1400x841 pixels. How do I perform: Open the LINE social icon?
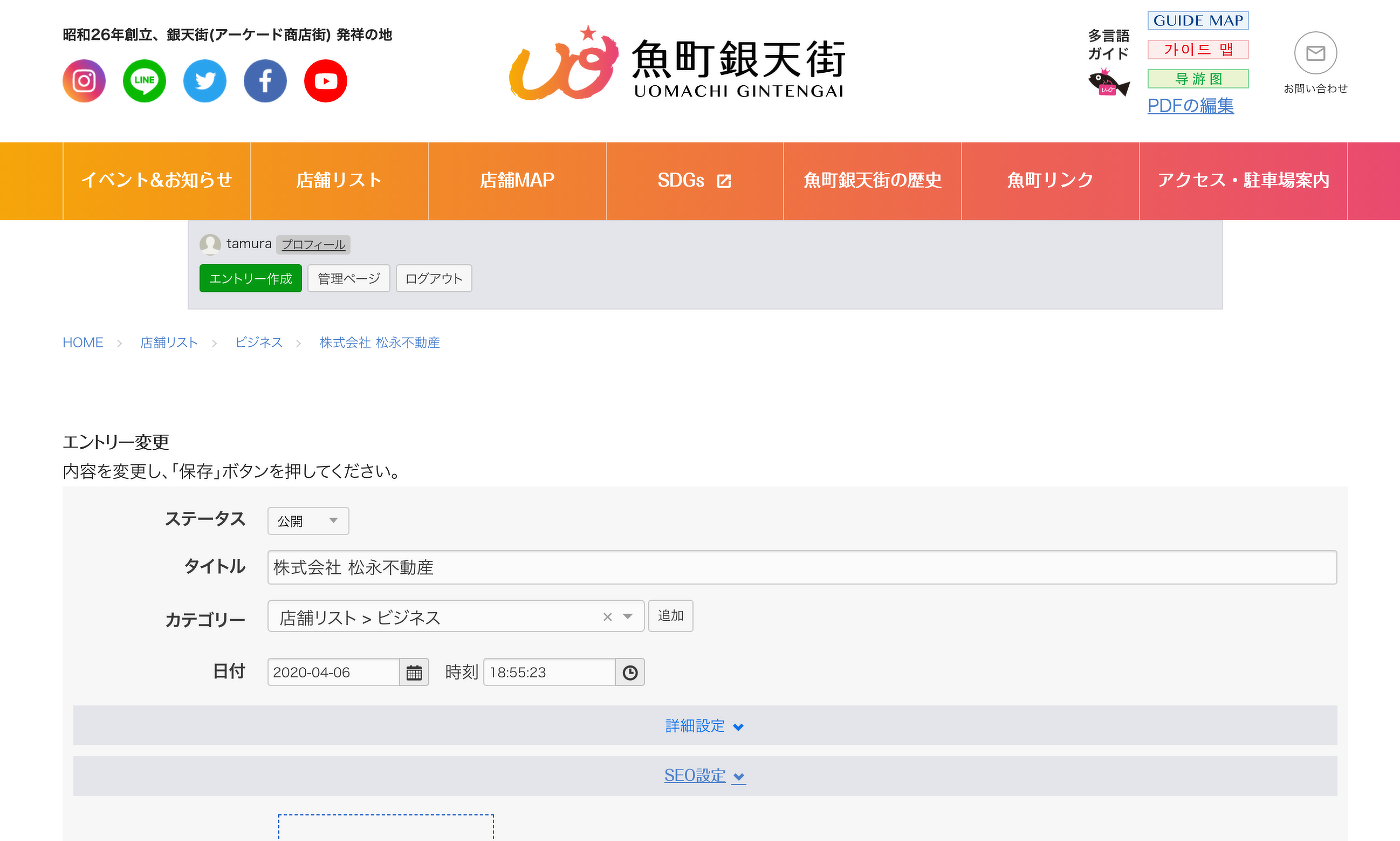tap(145, 81)
